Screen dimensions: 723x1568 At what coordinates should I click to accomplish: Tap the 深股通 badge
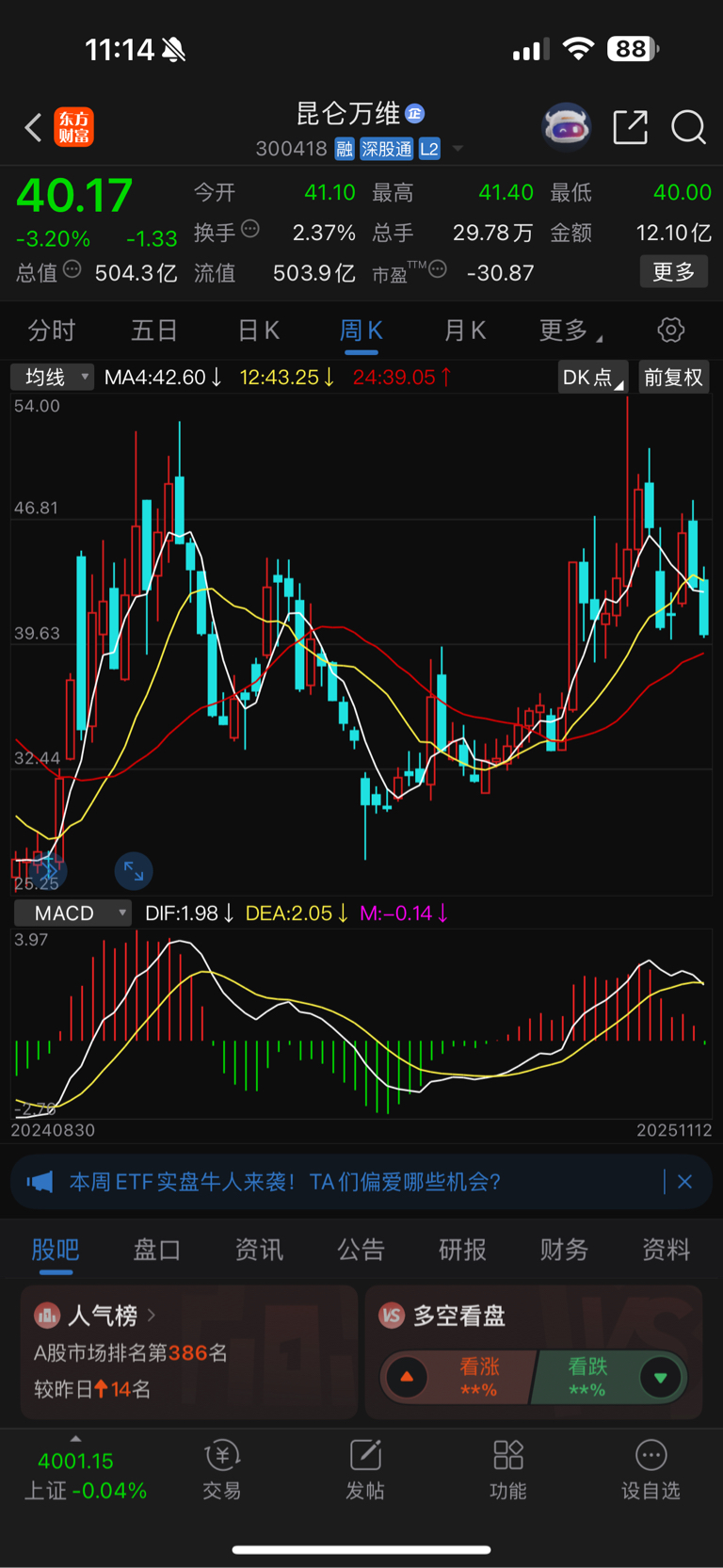click(387, 149)
